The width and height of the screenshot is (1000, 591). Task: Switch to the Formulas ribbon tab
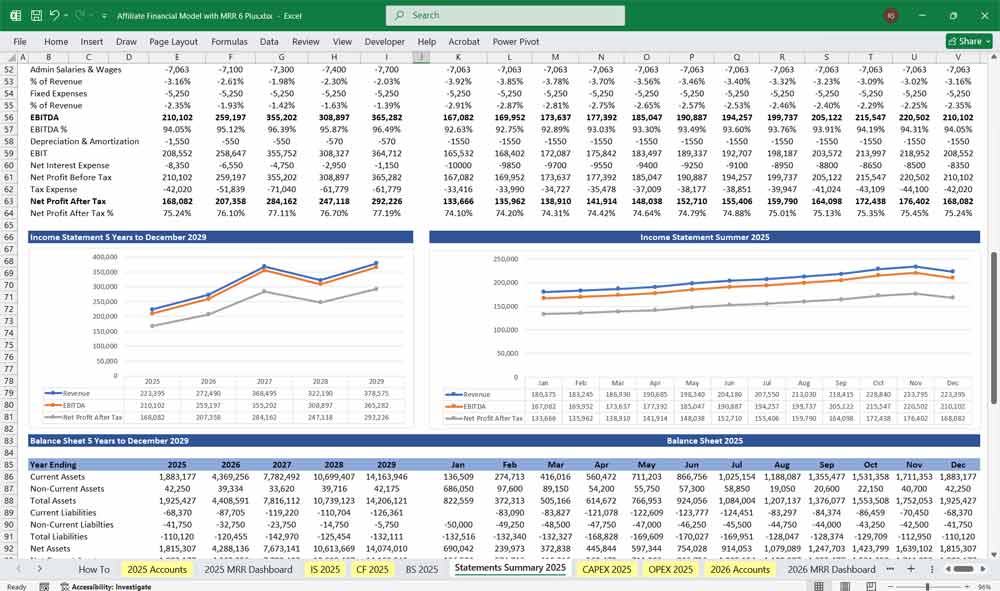229,41
